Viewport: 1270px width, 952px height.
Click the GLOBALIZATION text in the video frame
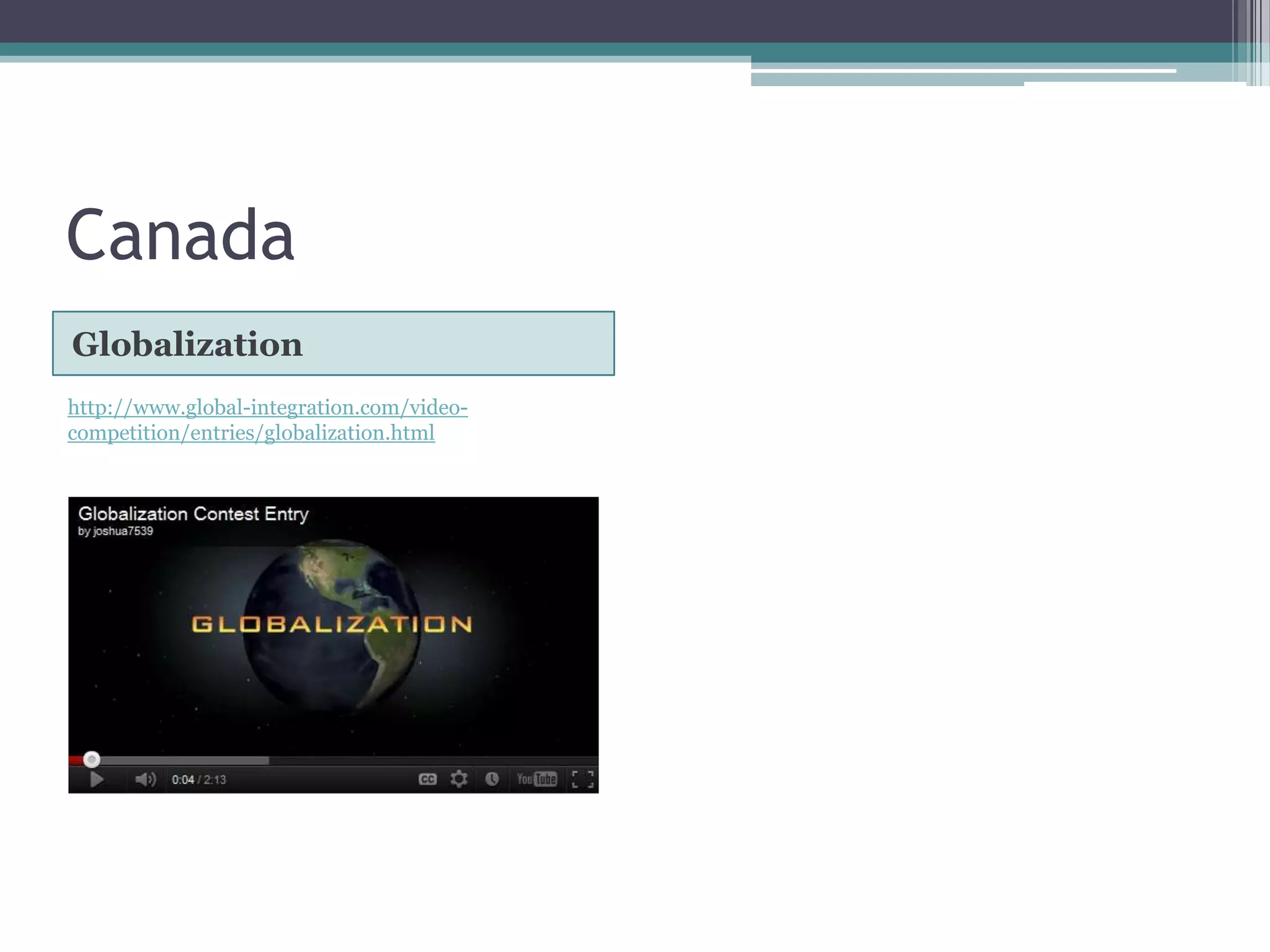(x=332, y=624)
